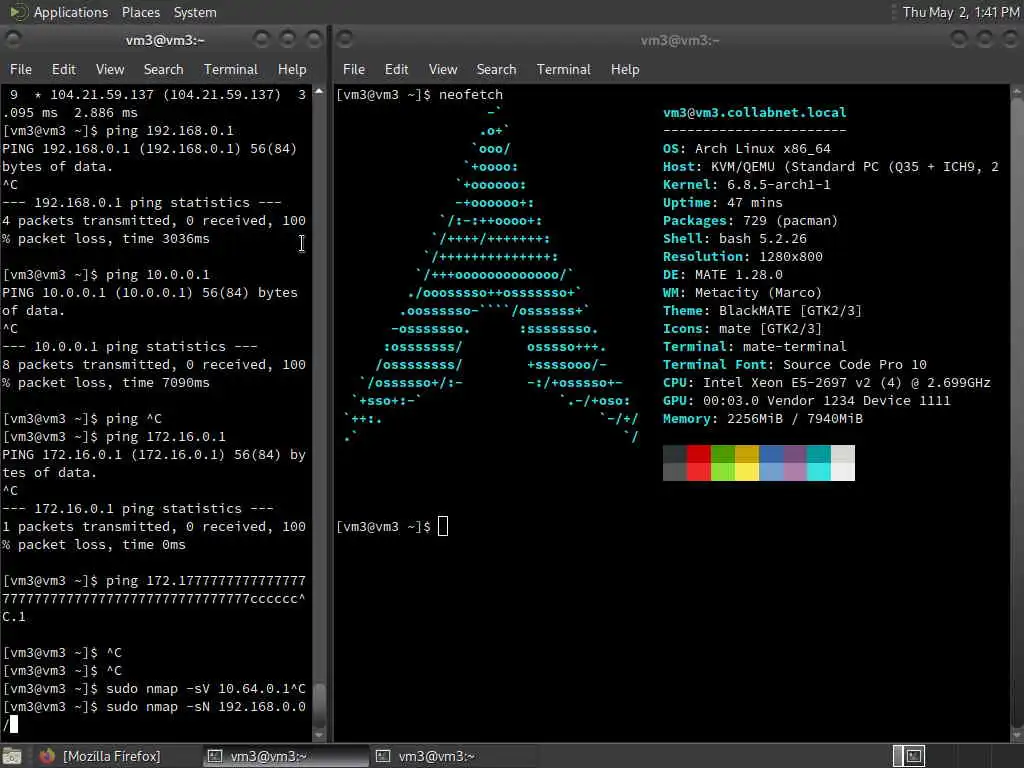Click the 'Uptime: 47 mins' line
Image resolution: width=1024 pixels, height=768 pixels.
point(722,202)
